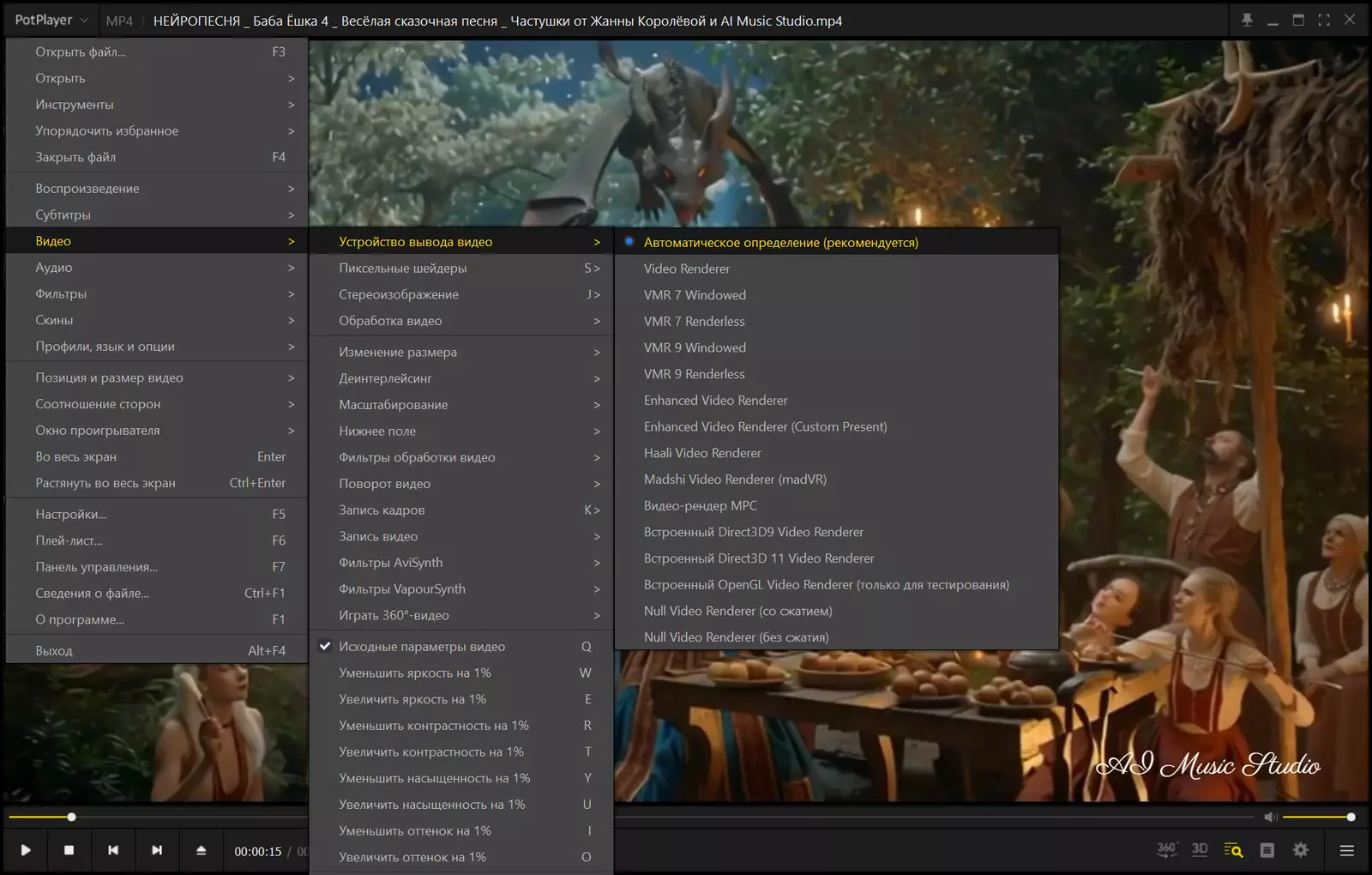
Task: Click Настройки... menu entry
Action: click(x=157, y=514)
